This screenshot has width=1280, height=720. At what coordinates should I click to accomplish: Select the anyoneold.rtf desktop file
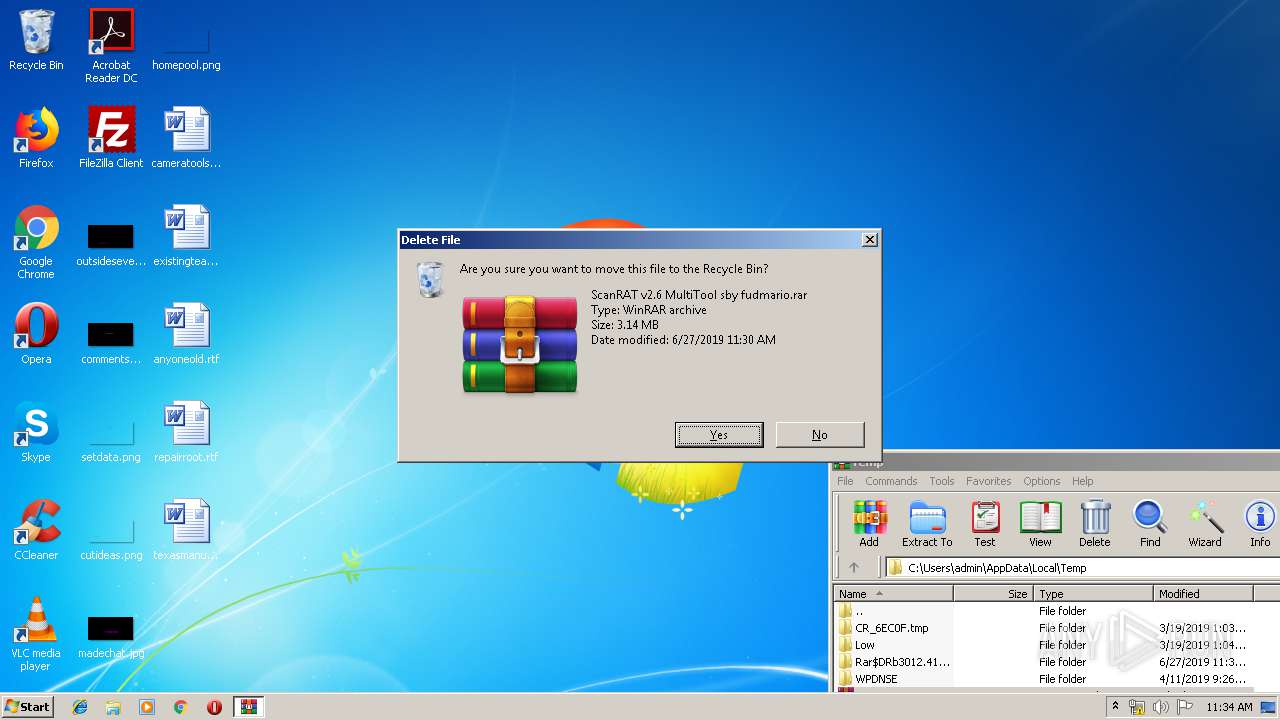click(186, 334)
